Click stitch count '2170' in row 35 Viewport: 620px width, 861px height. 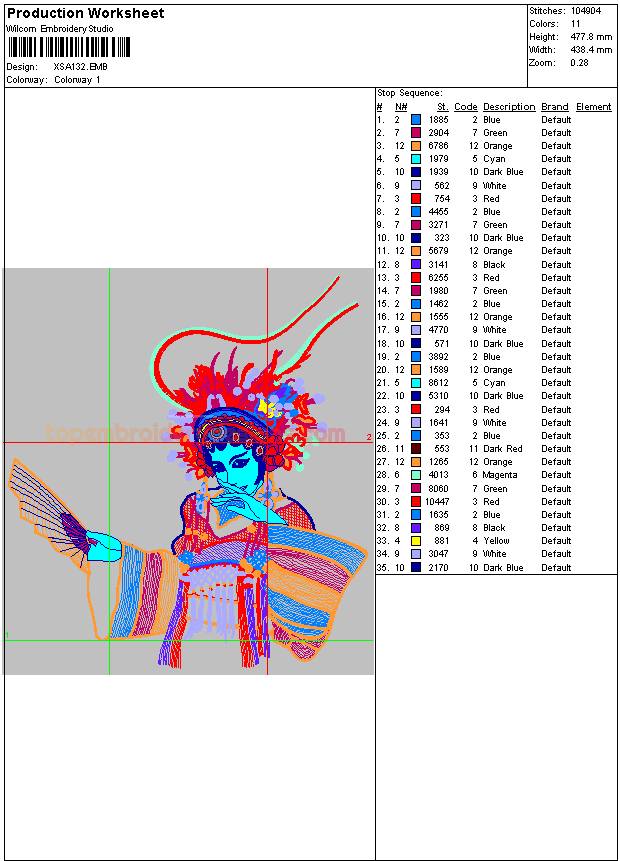(439, 568)
